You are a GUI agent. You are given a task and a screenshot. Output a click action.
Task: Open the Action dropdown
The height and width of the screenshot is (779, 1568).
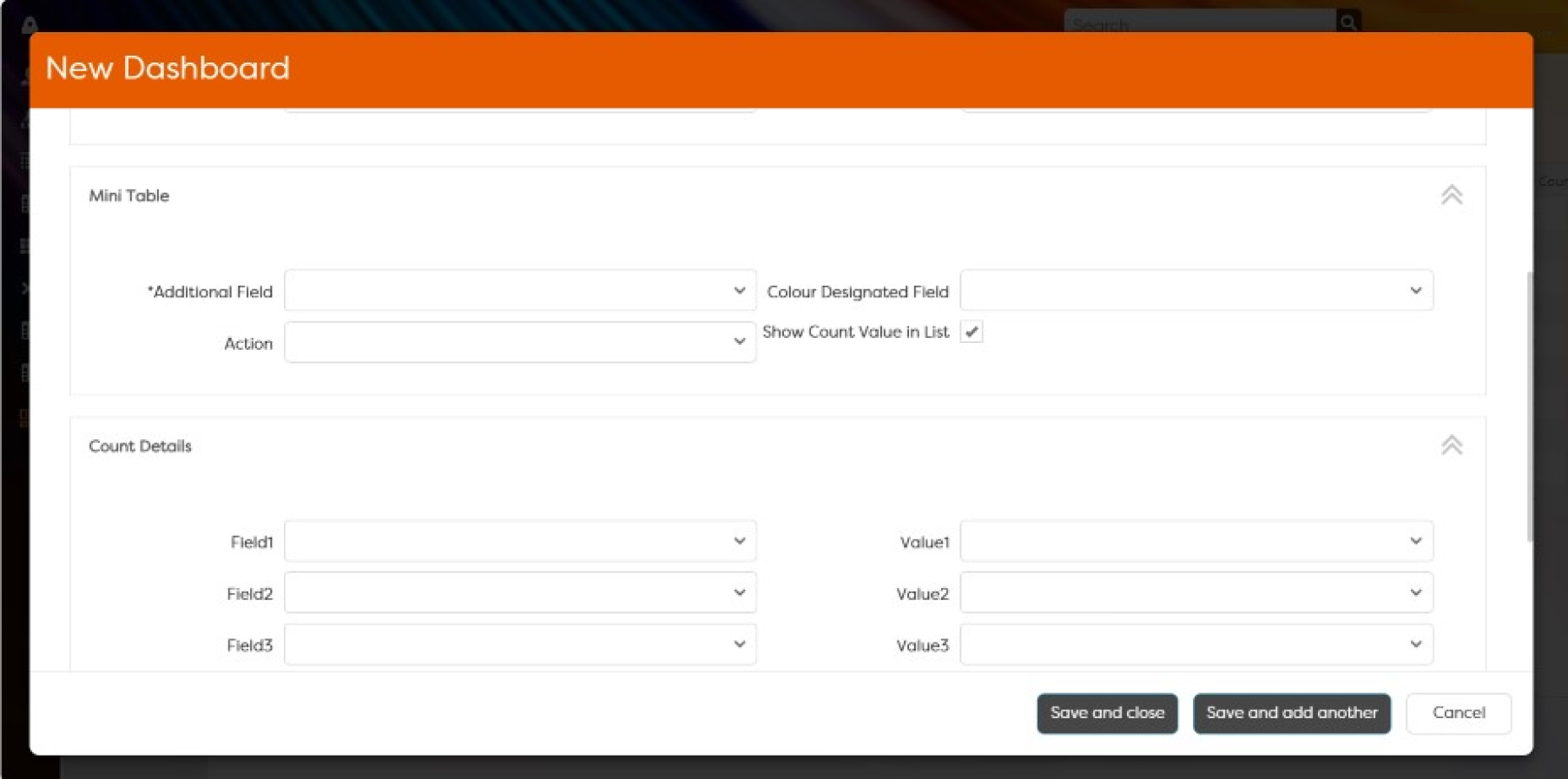[520, 342]
